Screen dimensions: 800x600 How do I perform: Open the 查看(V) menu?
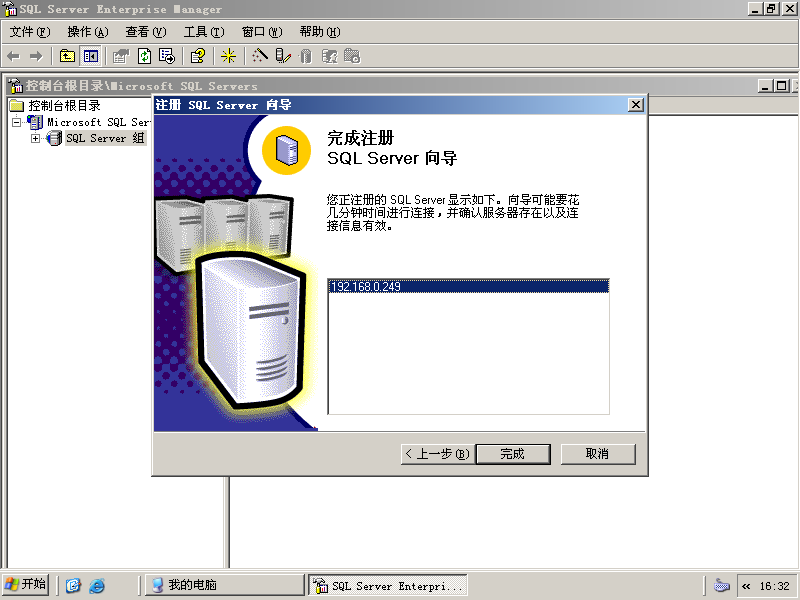146,32
